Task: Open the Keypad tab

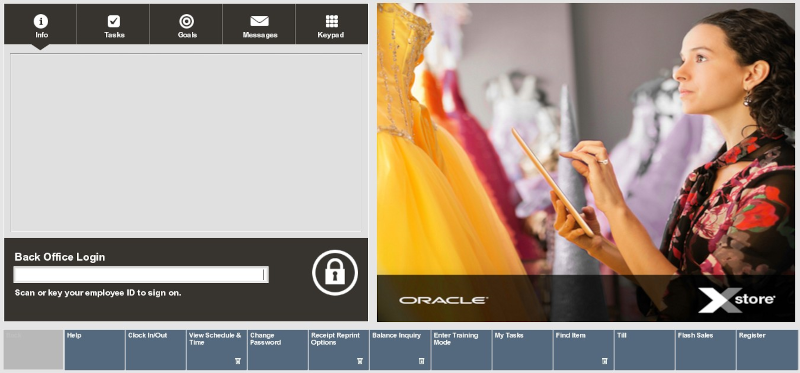Action: tap(332, 24)
